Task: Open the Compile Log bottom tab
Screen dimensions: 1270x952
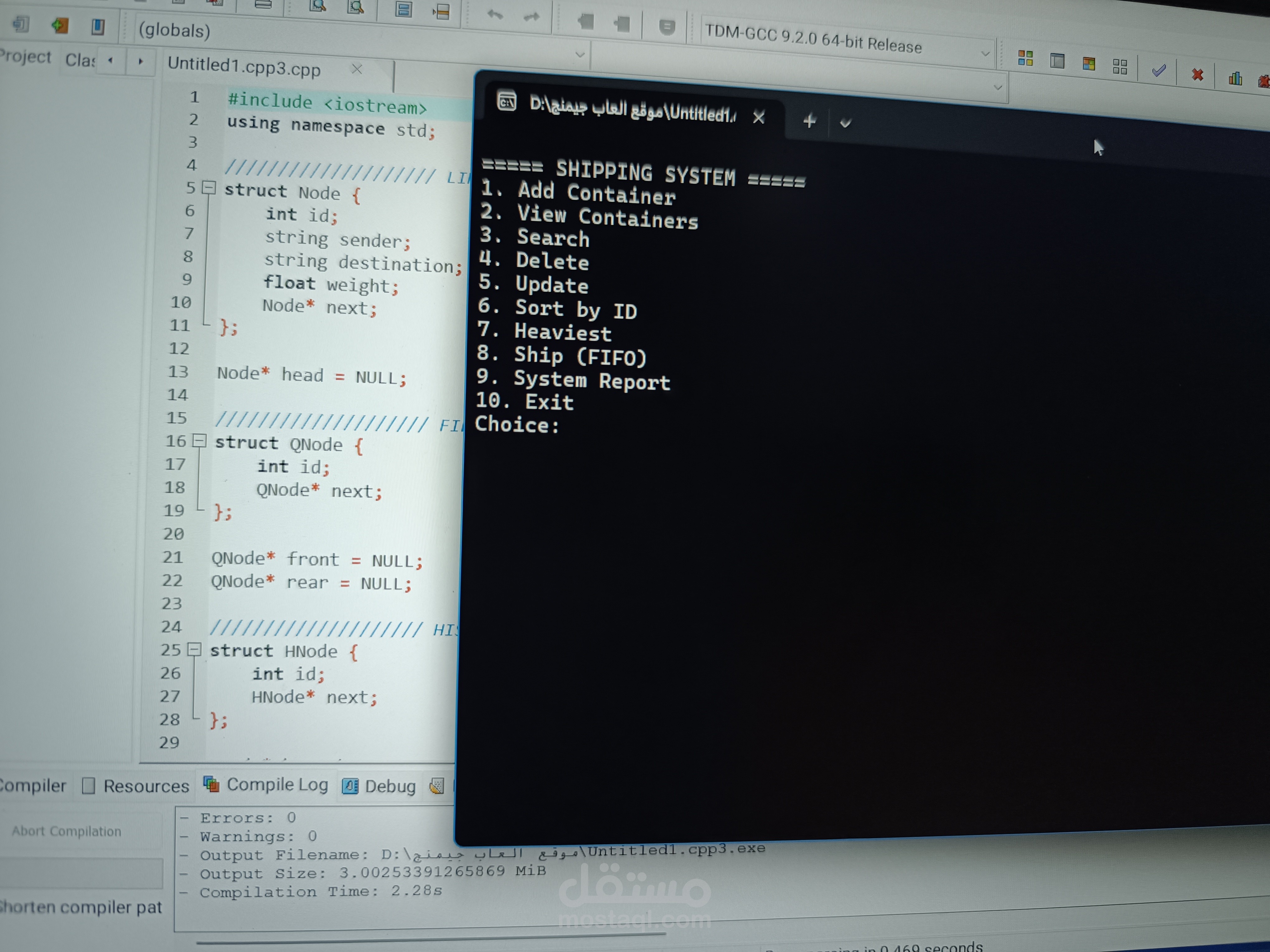Action: point(266,784)
